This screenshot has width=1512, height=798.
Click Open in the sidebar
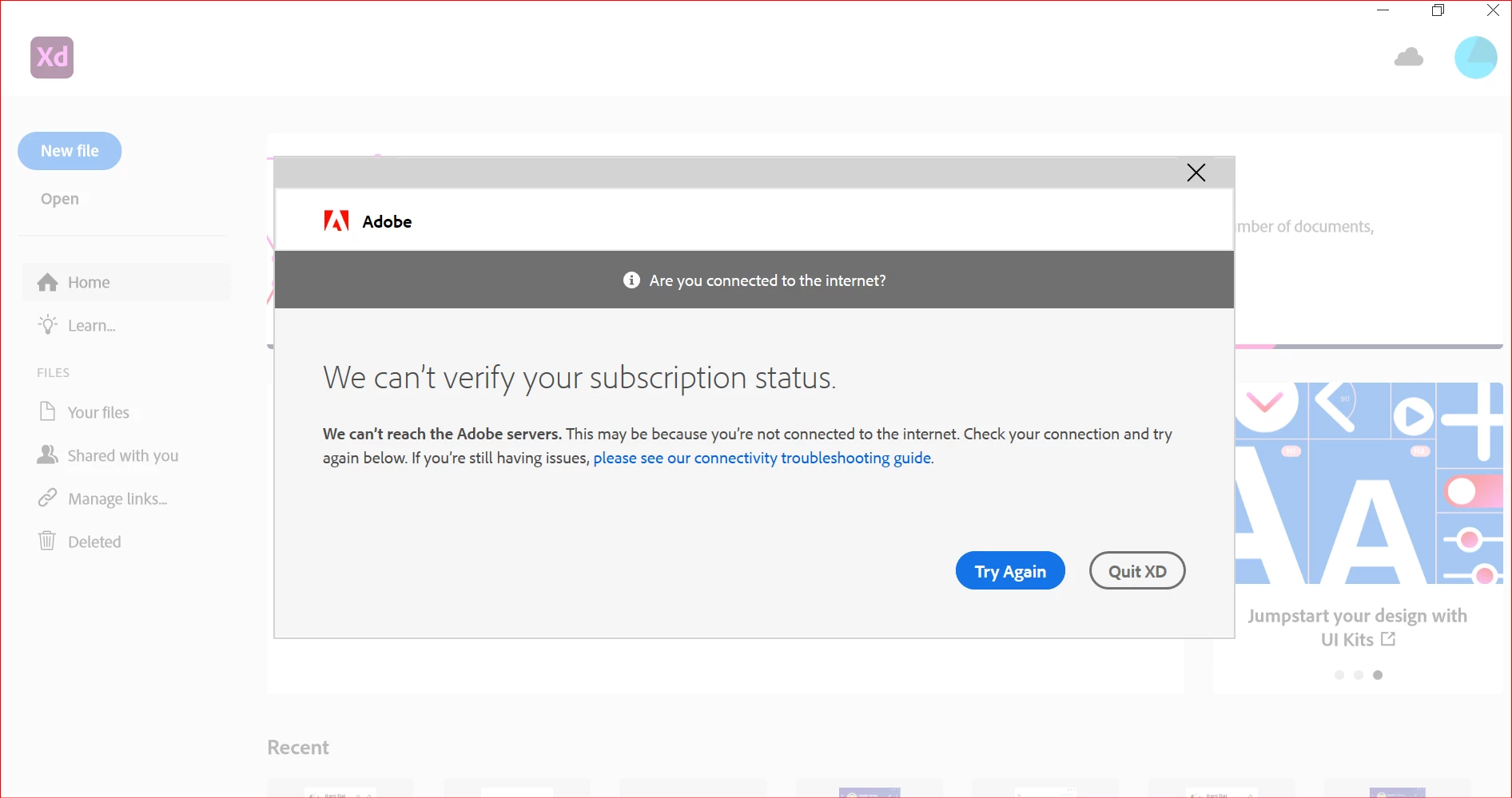tap(60, 199)
